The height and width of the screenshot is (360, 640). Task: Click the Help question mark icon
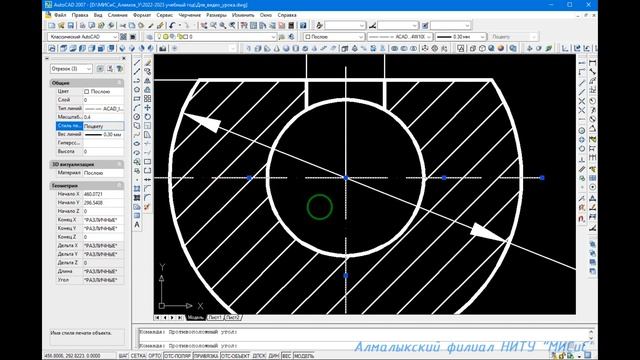(303, 25)
